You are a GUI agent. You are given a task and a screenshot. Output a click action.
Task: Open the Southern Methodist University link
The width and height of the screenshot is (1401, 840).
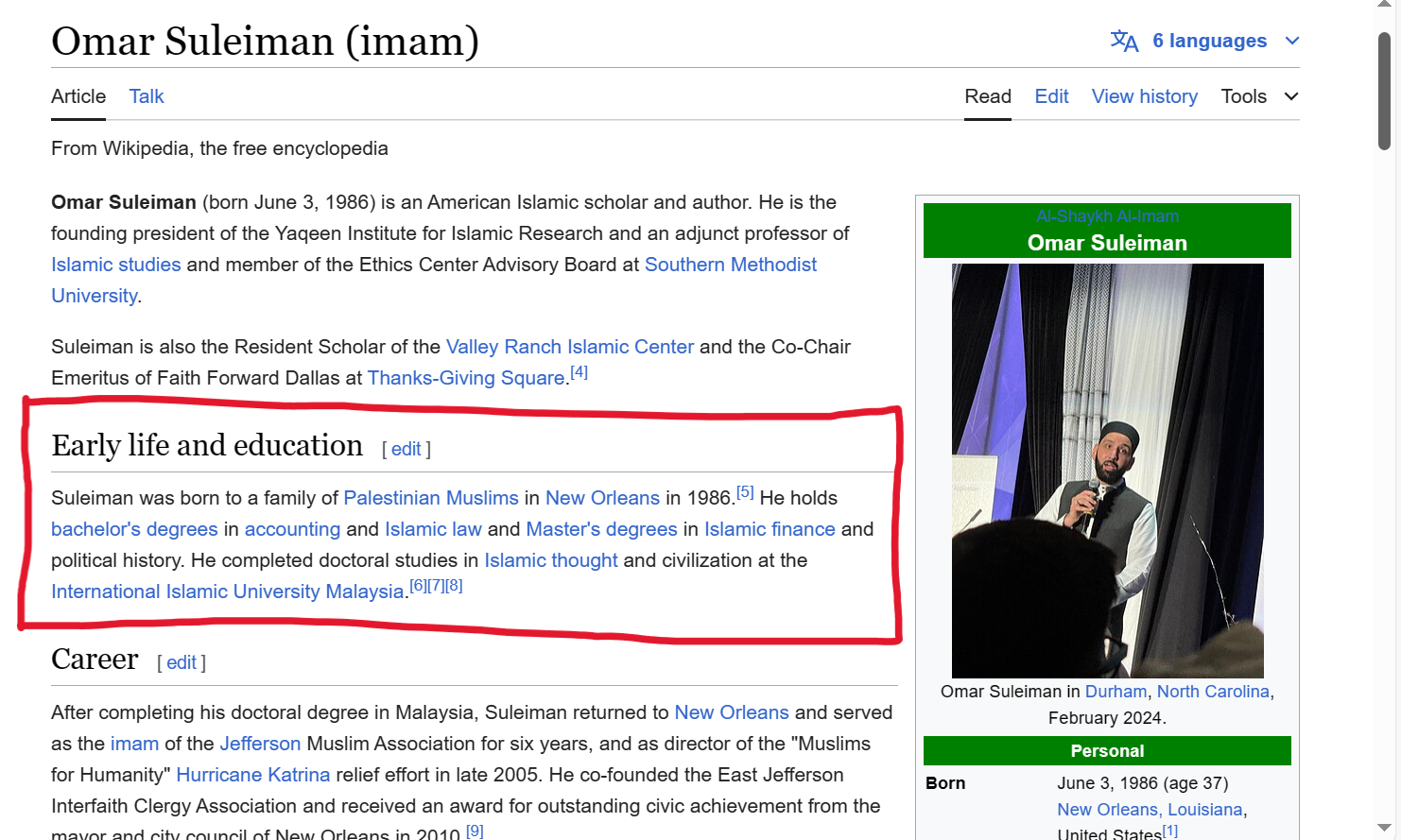click(730, 265)
